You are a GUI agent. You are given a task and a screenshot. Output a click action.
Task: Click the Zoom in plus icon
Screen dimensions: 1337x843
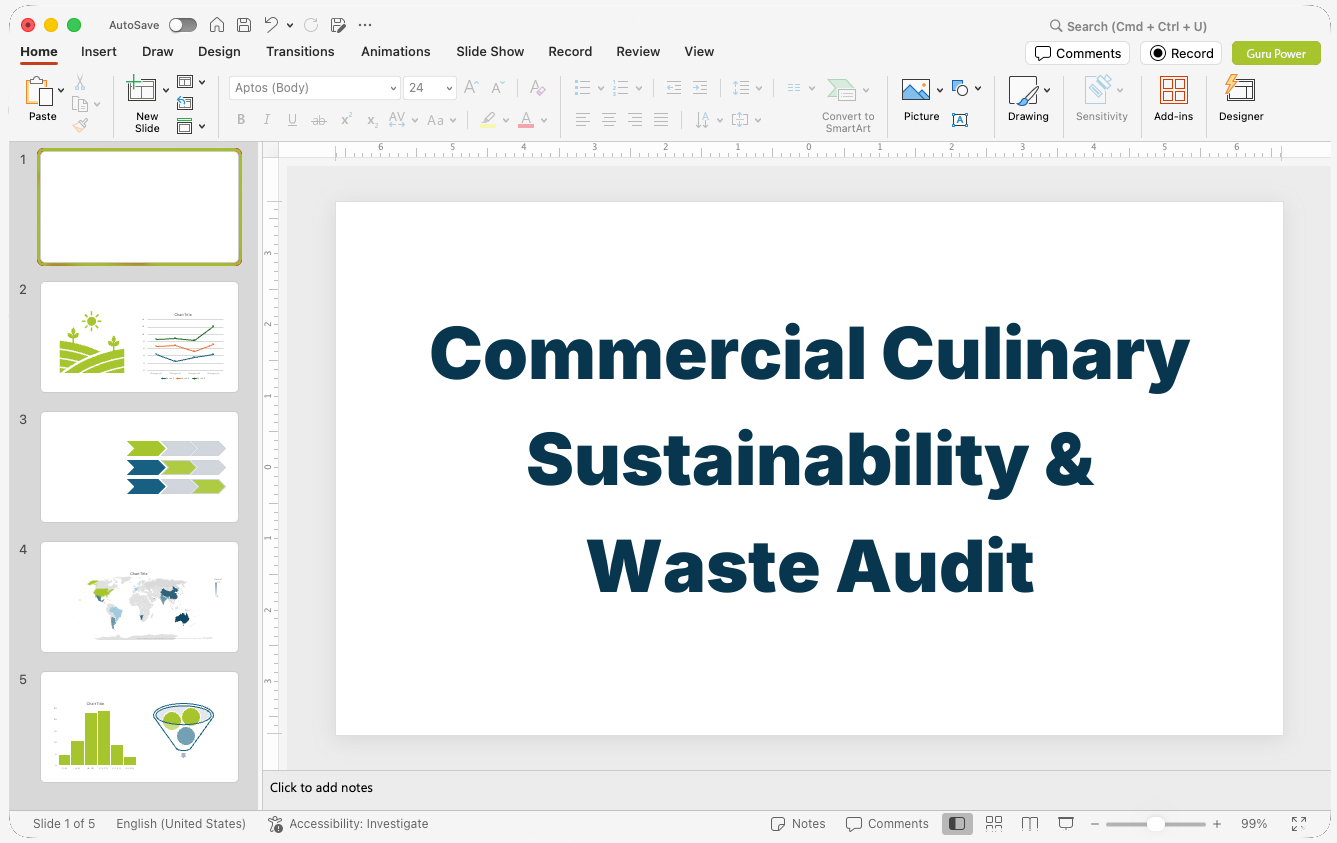1217,824
